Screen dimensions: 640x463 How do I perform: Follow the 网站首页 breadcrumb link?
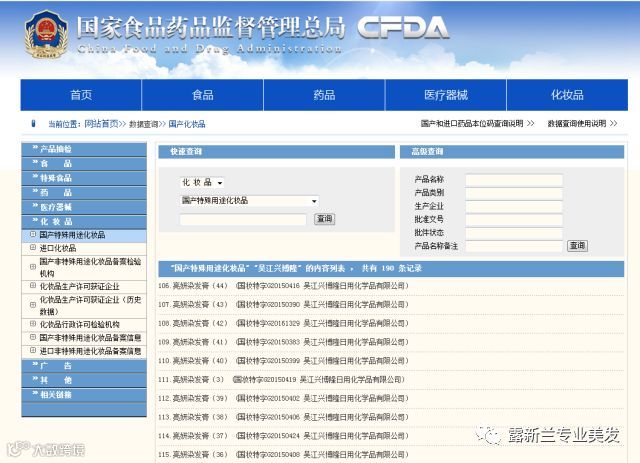(101, 124)
